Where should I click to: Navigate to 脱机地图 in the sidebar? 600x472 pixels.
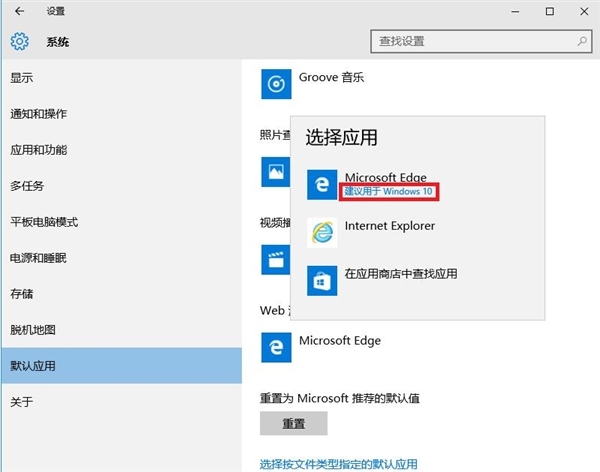pyautogui.click(x=32, y=330)
